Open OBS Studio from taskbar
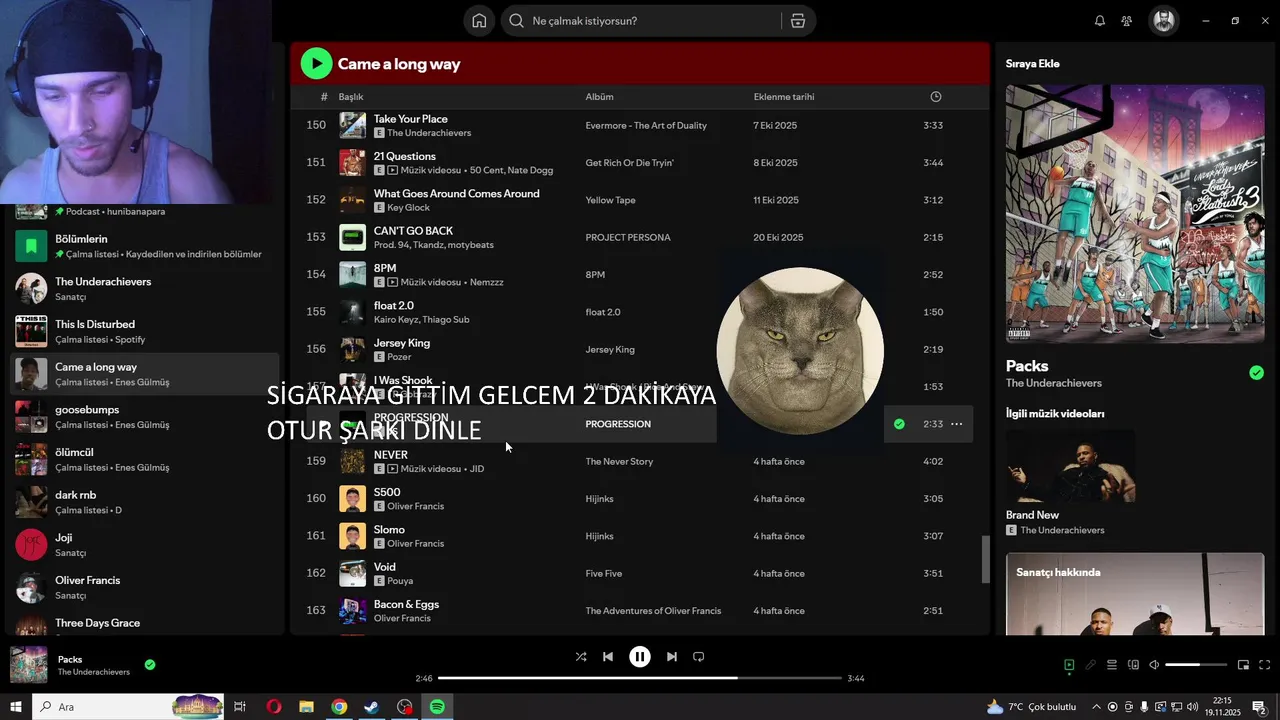The image size is (1280, 720). click(404, 707)
